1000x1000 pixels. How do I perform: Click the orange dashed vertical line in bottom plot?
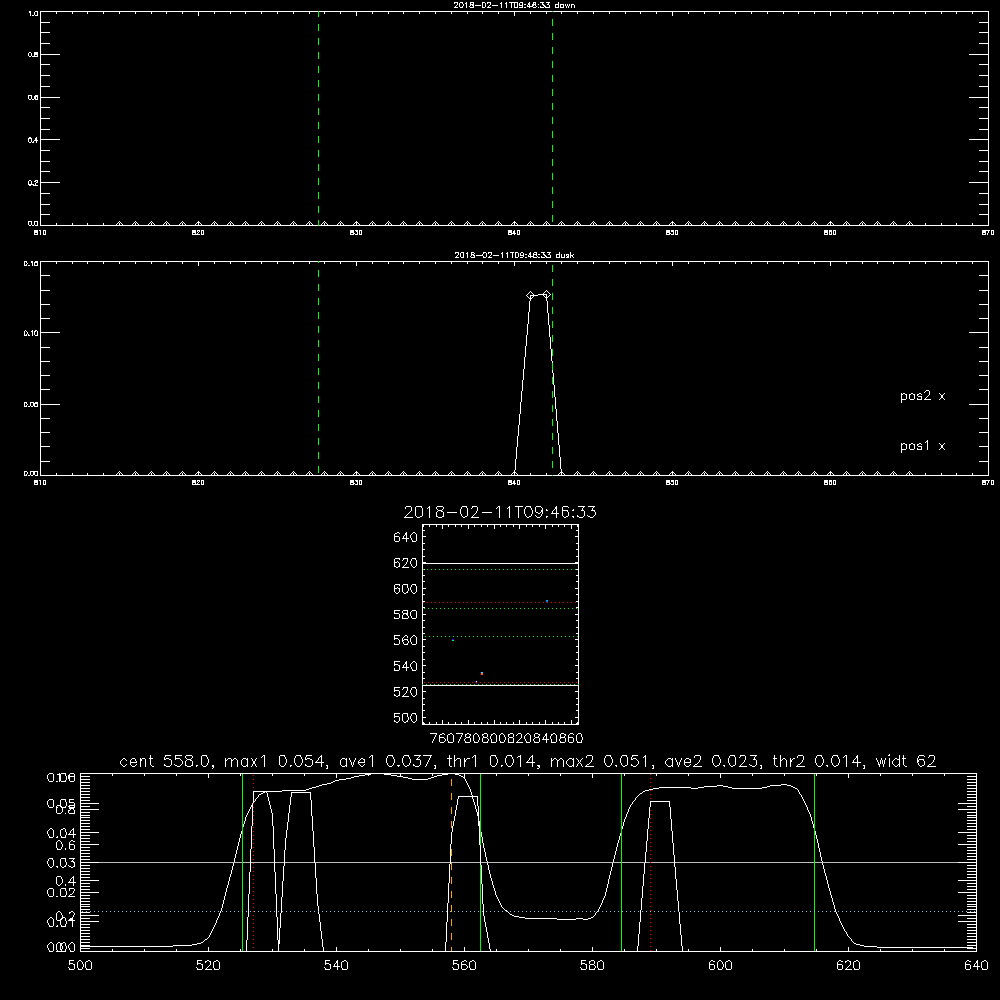pos(452,861)
